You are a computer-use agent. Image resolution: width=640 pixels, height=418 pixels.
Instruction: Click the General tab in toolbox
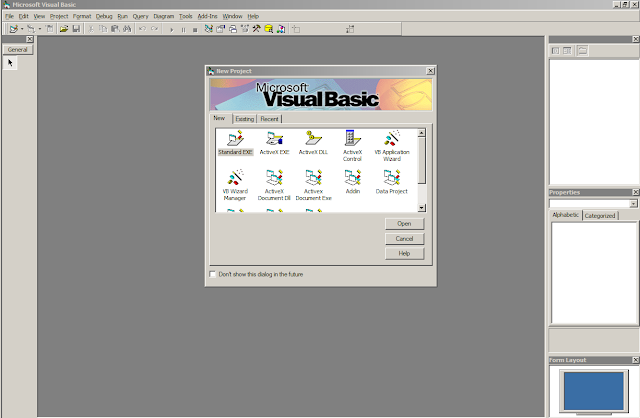(x=18, y=49)
